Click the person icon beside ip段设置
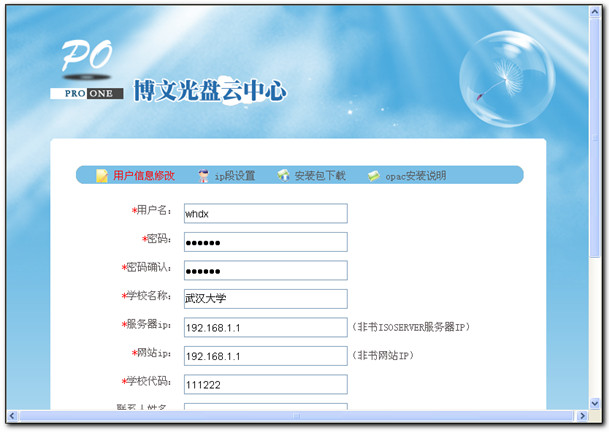 [203, 176]
